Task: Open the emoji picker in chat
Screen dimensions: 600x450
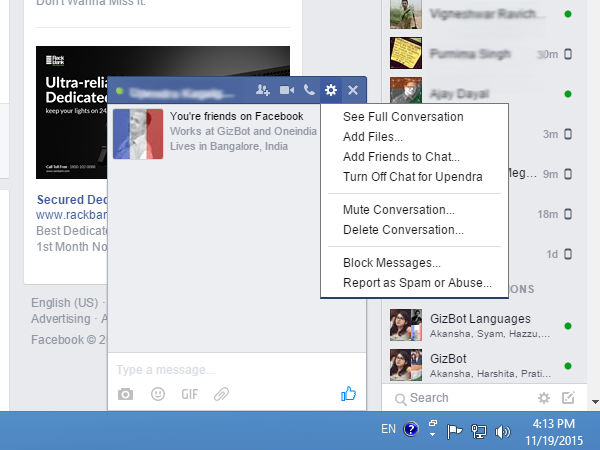Action: 157,394
